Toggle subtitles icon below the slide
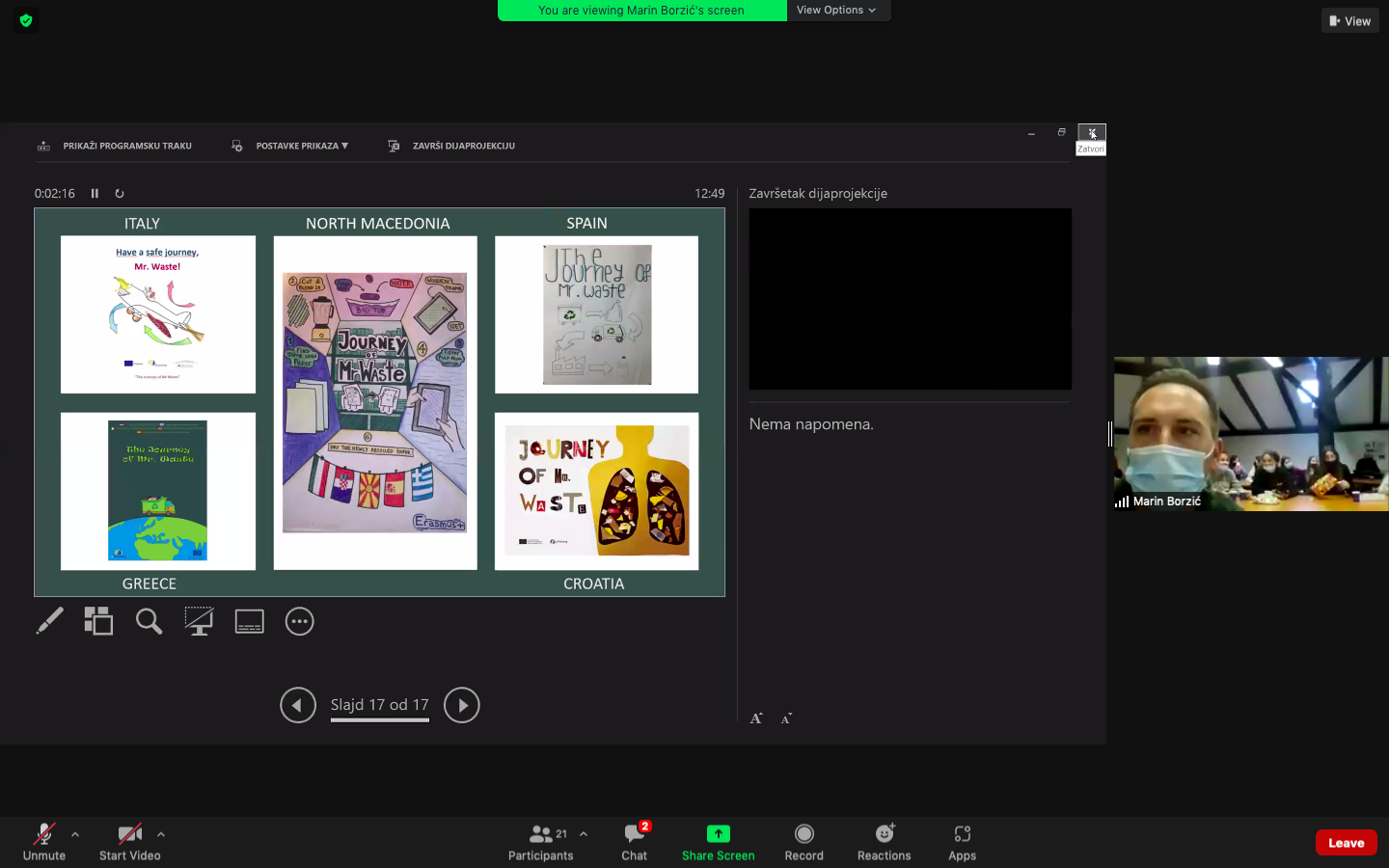The image size is (1389, 868). click(249, 621)
